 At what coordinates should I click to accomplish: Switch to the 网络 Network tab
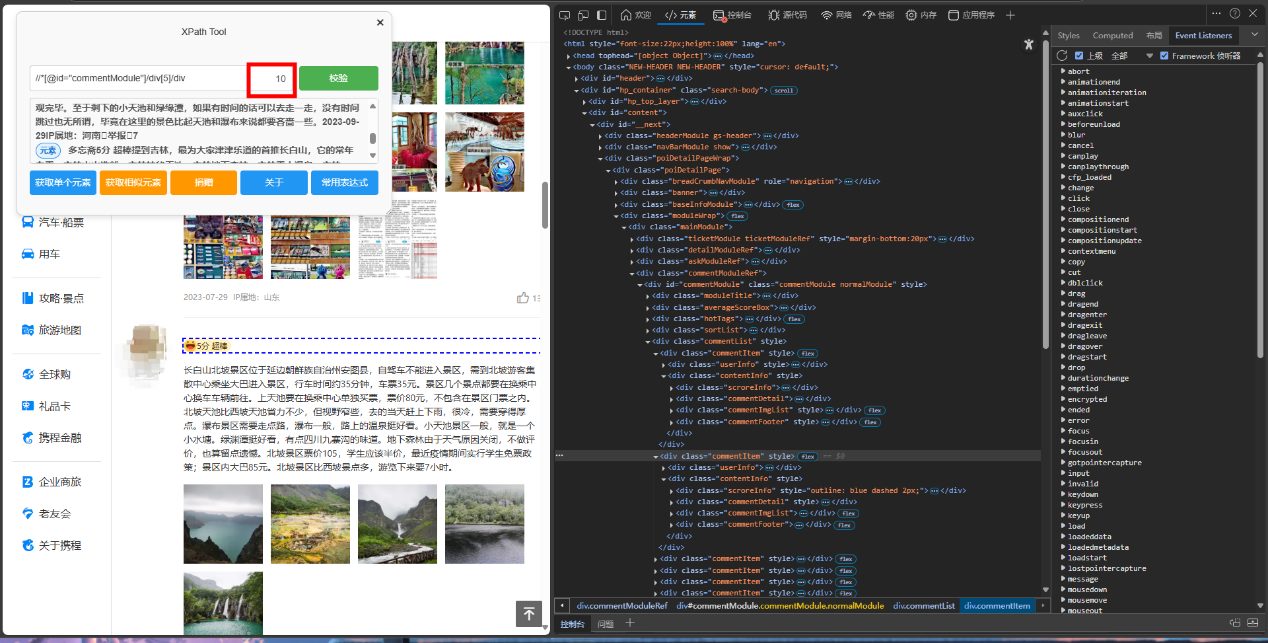[x=836, y=15]
